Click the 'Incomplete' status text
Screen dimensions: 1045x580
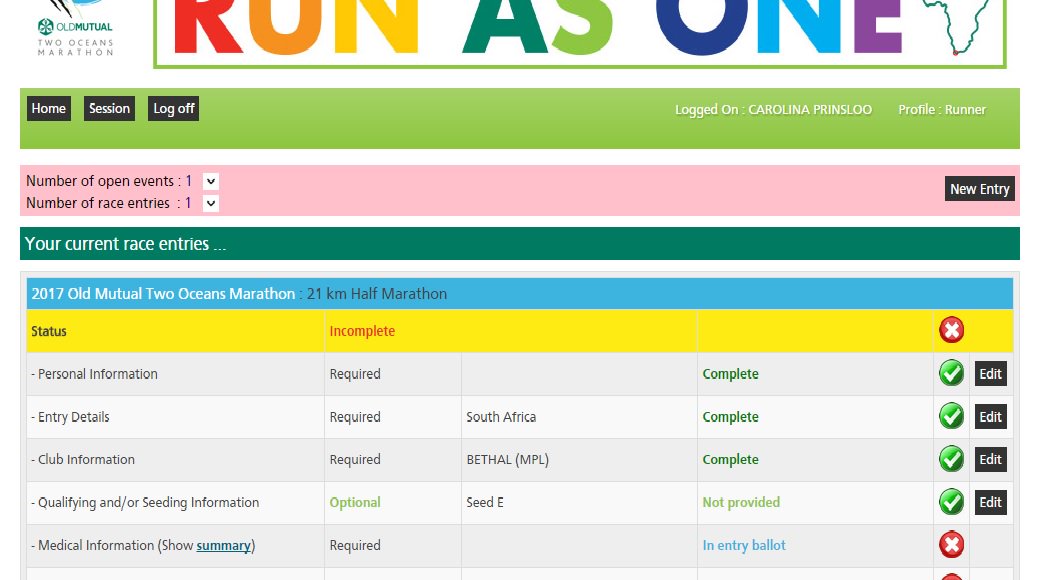pyautogui.click(x=362, y=331)
